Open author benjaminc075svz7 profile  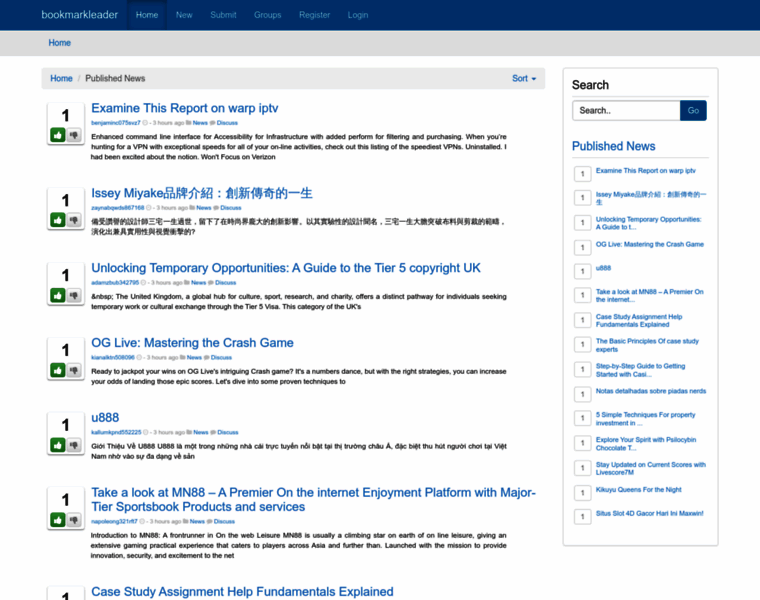[116, 123]
